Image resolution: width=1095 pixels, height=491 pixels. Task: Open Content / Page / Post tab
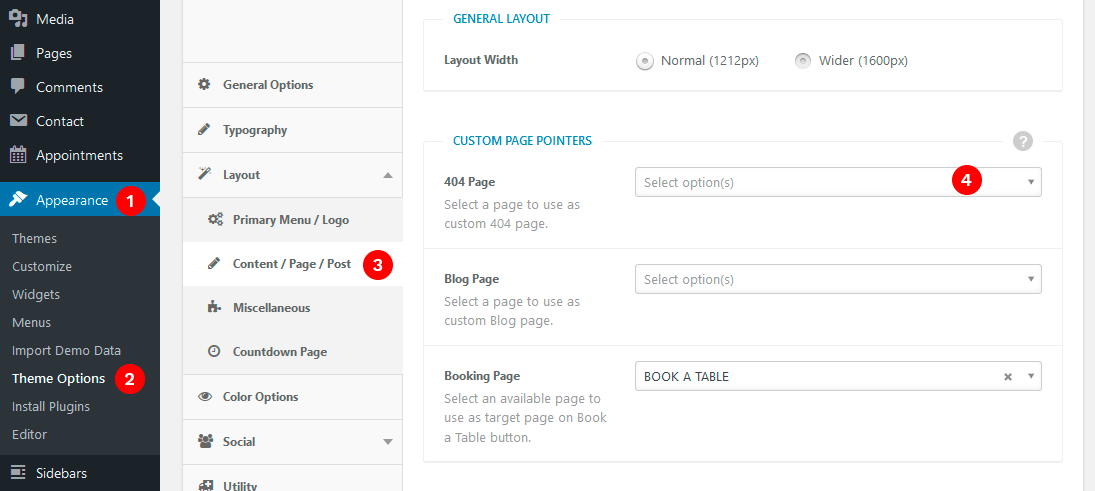pyautogui.click(x=291, y=264)
